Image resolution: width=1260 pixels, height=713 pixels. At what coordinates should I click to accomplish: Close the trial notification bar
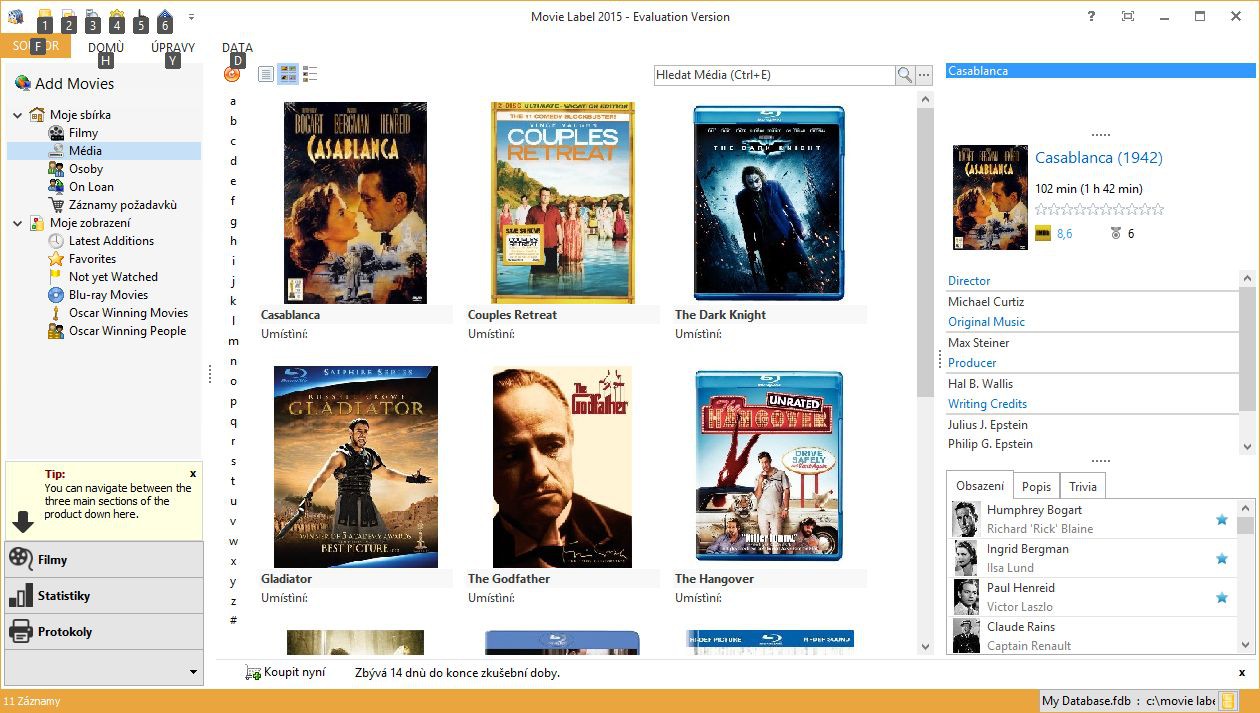[x=1242, y=672]
